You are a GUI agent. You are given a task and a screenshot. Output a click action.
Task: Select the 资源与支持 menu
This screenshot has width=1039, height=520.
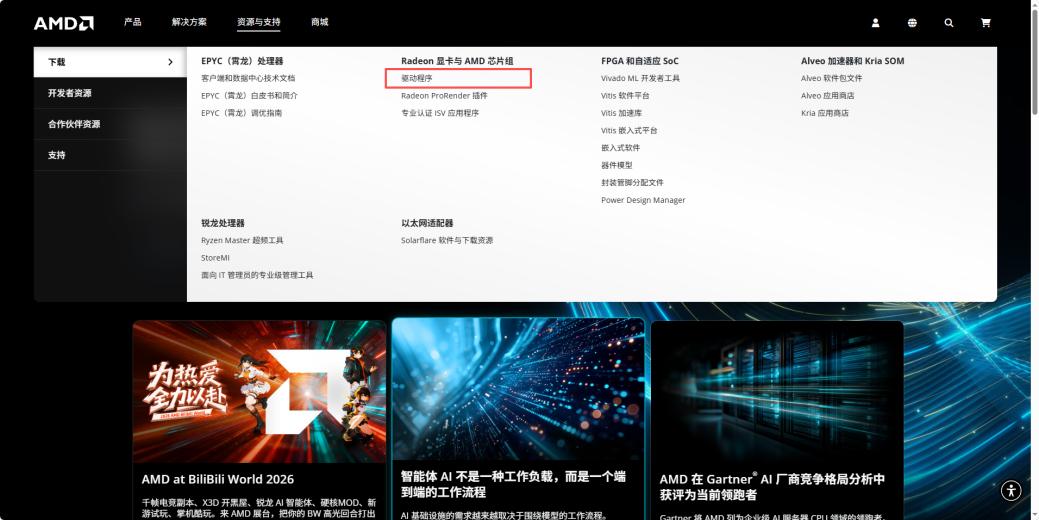pyautogui.click(x=258, y=22)
